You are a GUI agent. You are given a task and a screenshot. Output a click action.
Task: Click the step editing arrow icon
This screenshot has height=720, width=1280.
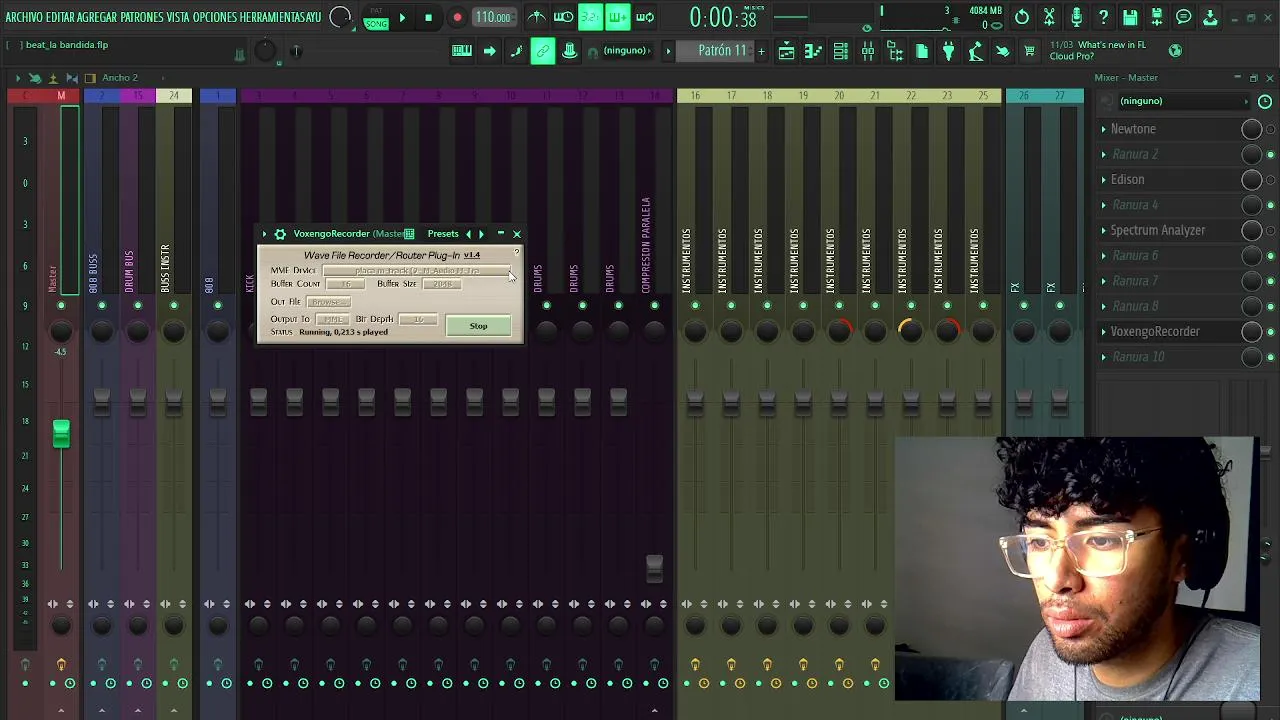pyautogui.click(x=489, y=51)
